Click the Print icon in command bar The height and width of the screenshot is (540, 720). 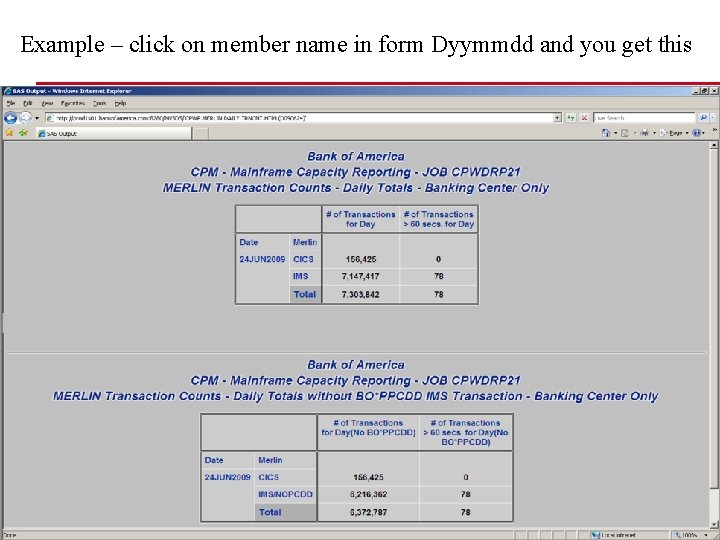(x=645, y=133)
